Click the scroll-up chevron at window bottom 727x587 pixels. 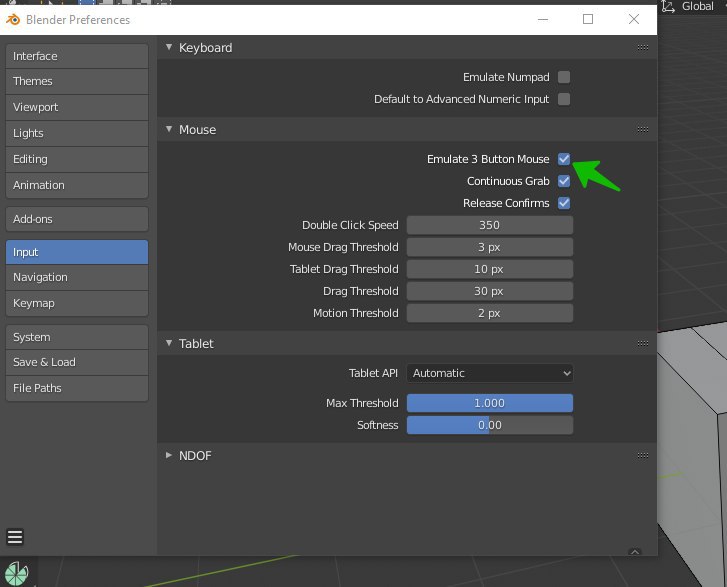(x=635, y=552)
